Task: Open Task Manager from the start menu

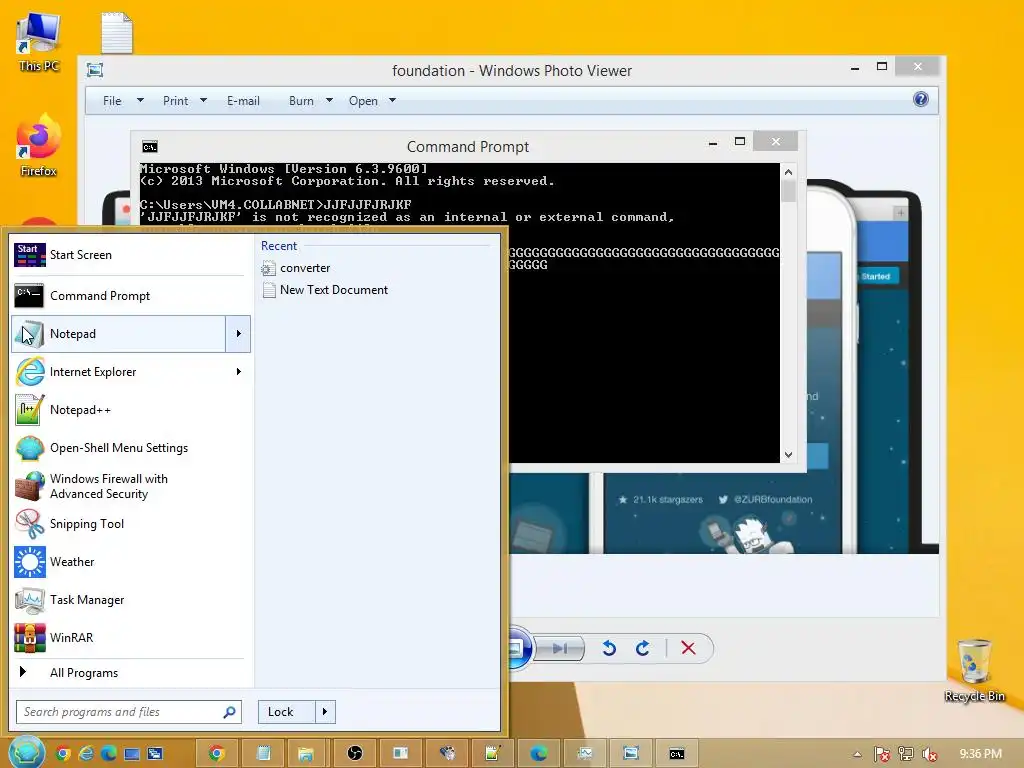Action: (129, 600)
